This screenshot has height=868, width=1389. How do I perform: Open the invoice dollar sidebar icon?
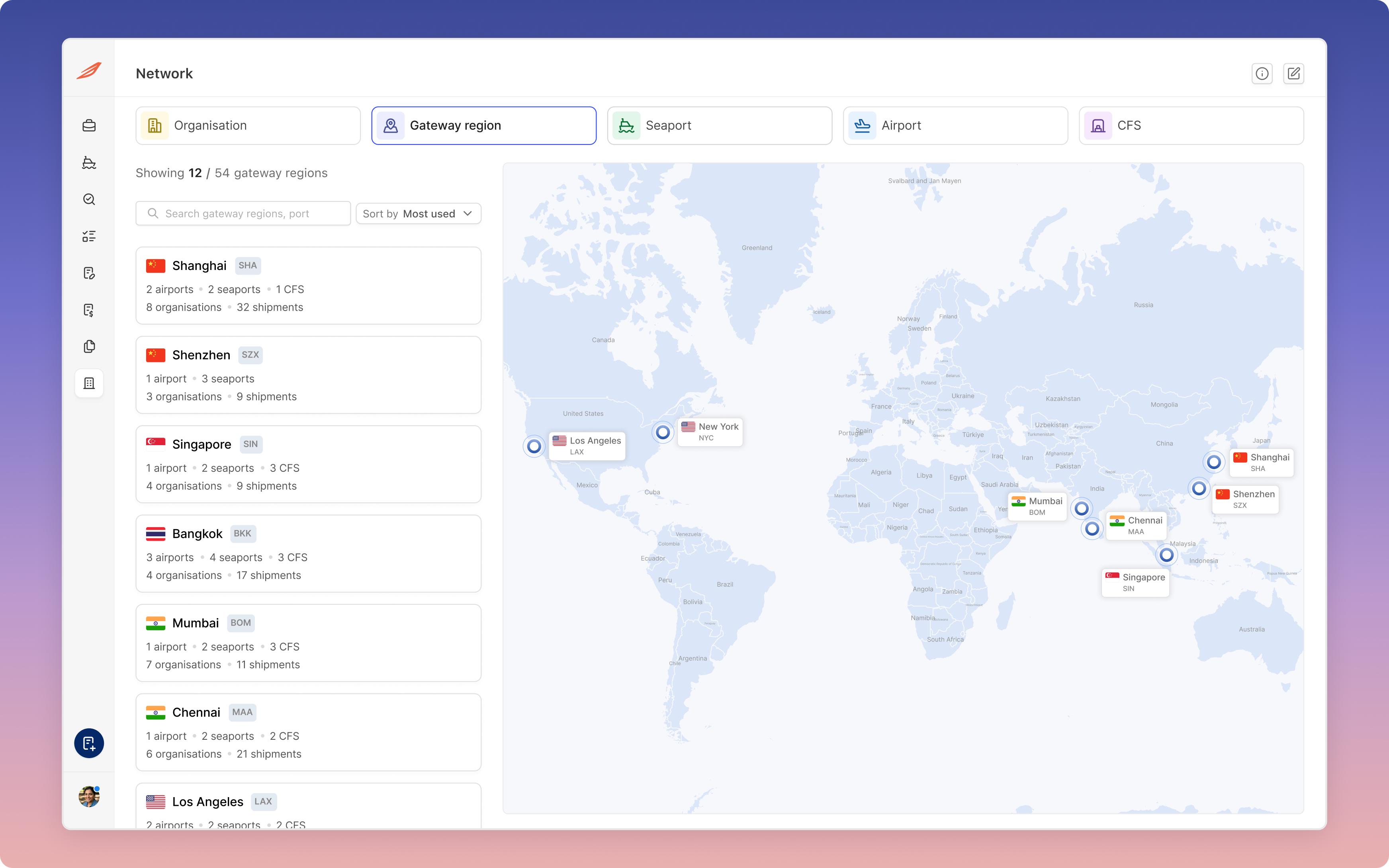(x=89, y=310)
